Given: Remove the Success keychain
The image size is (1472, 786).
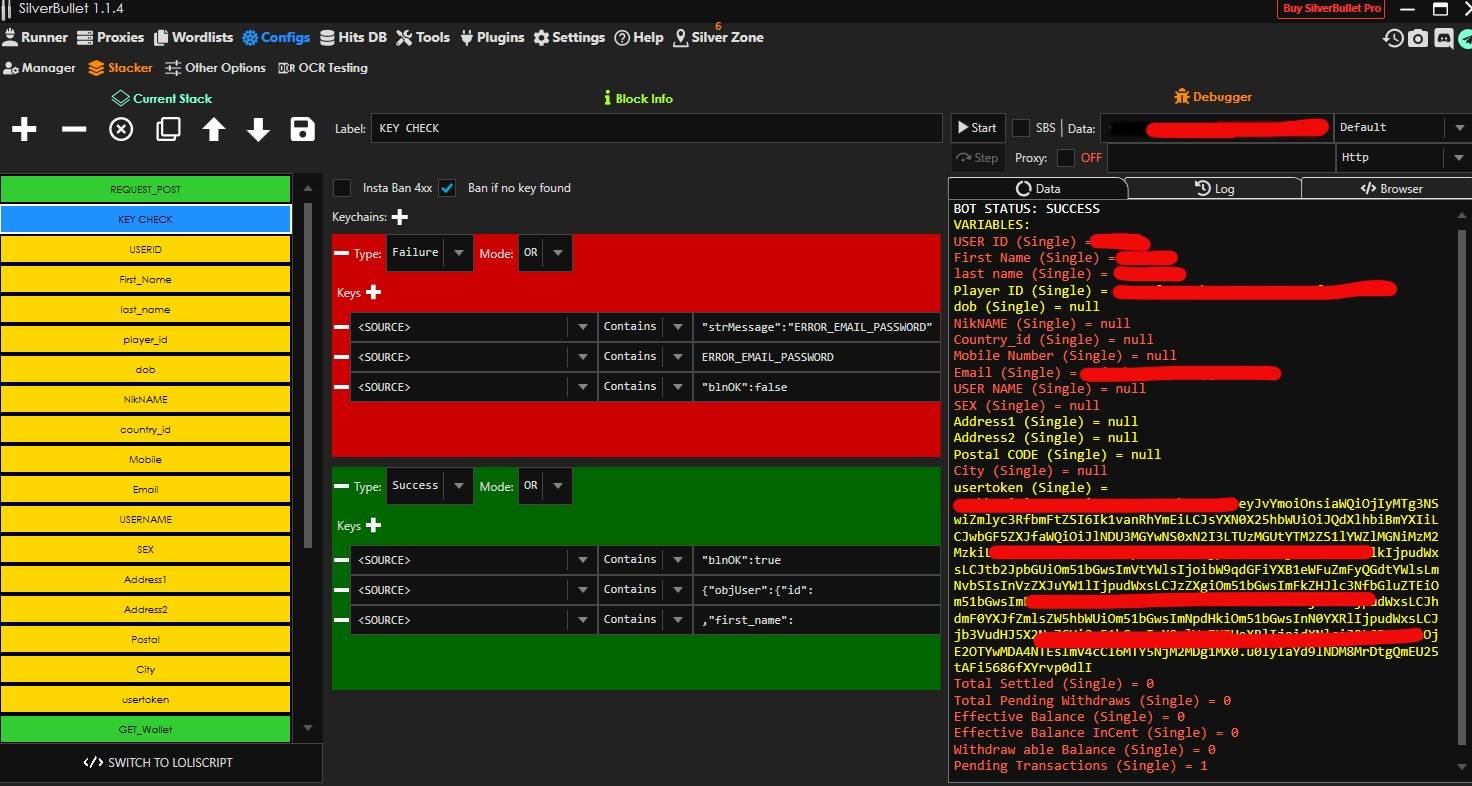Looking at the screenshot, I should pos(342,486).
